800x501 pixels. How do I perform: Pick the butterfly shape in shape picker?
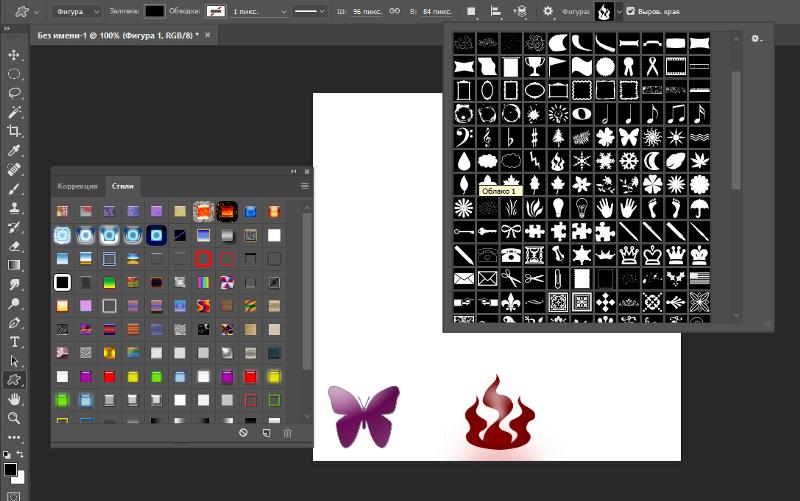coord(629,137)
